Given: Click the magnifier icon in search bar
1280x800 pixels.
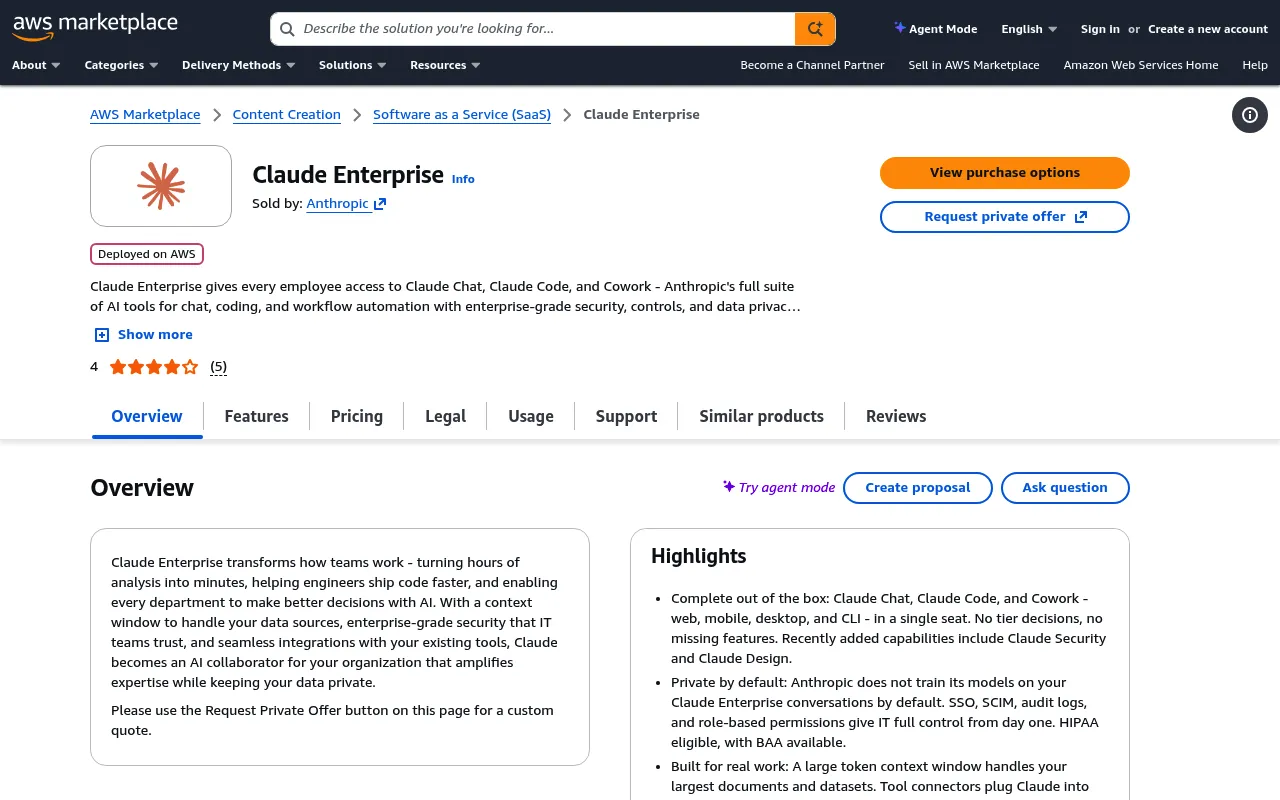Looking at the screenshot, I should 287,29.
